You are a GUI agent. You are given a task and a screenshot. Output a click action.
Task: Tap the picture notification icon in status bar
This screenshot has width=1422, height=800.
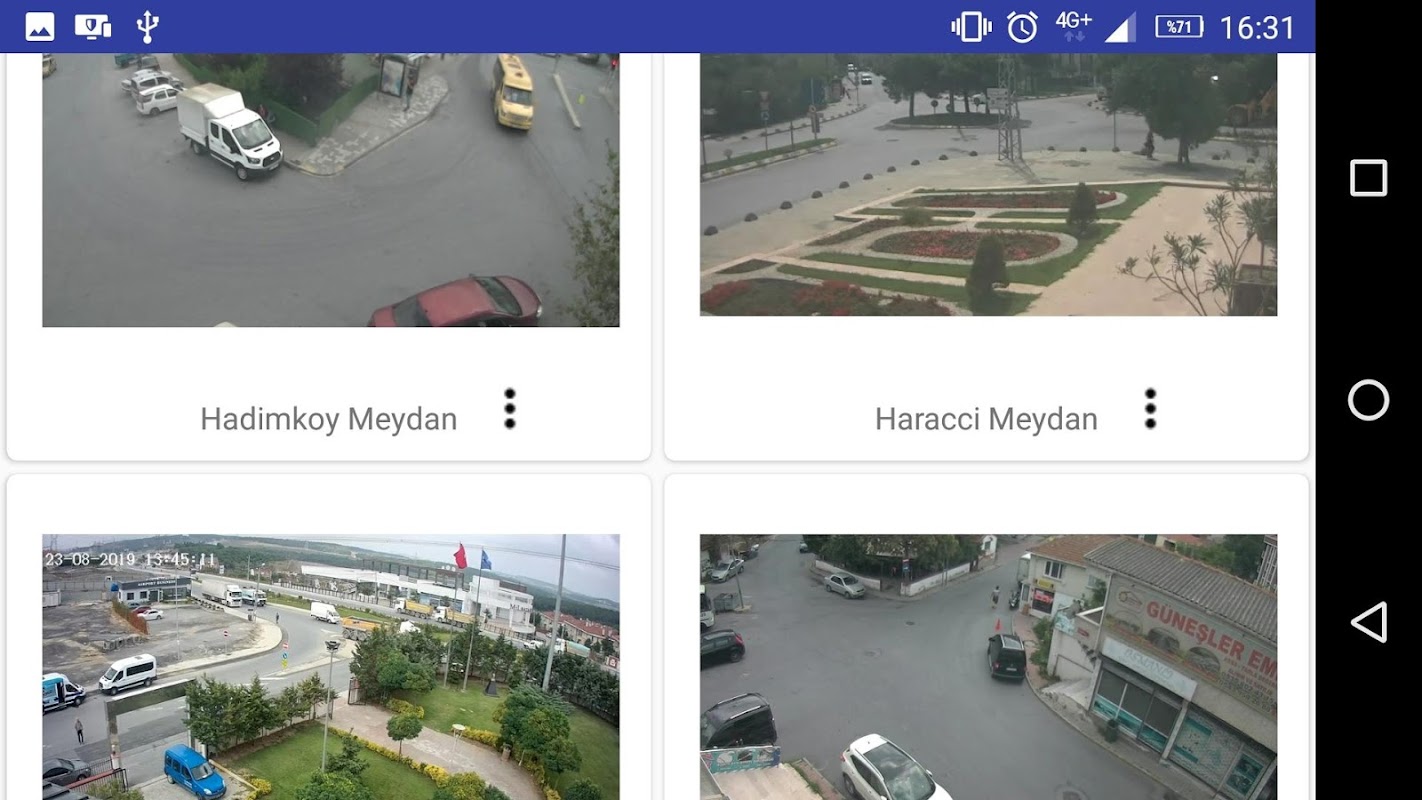tap(40, 27)
